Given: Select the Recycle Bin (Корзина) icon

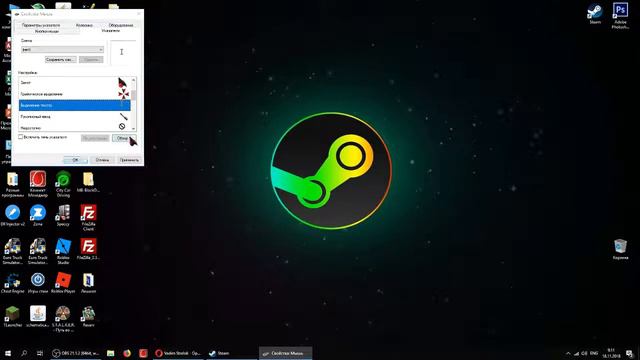Looking at the screenshot, I should 620,249.
